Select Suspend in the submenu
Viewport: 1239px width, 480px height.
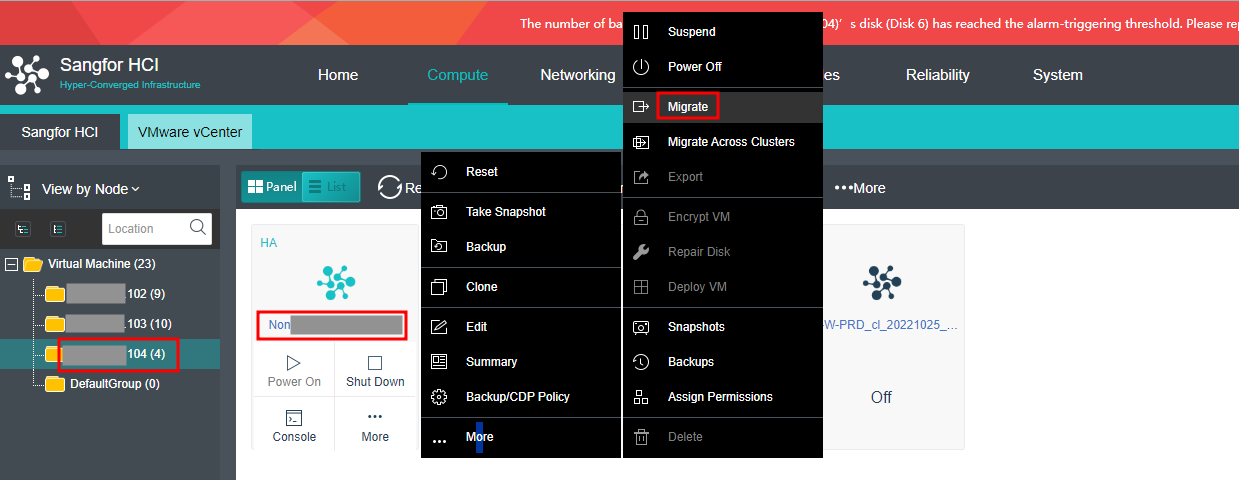point(723,32)
